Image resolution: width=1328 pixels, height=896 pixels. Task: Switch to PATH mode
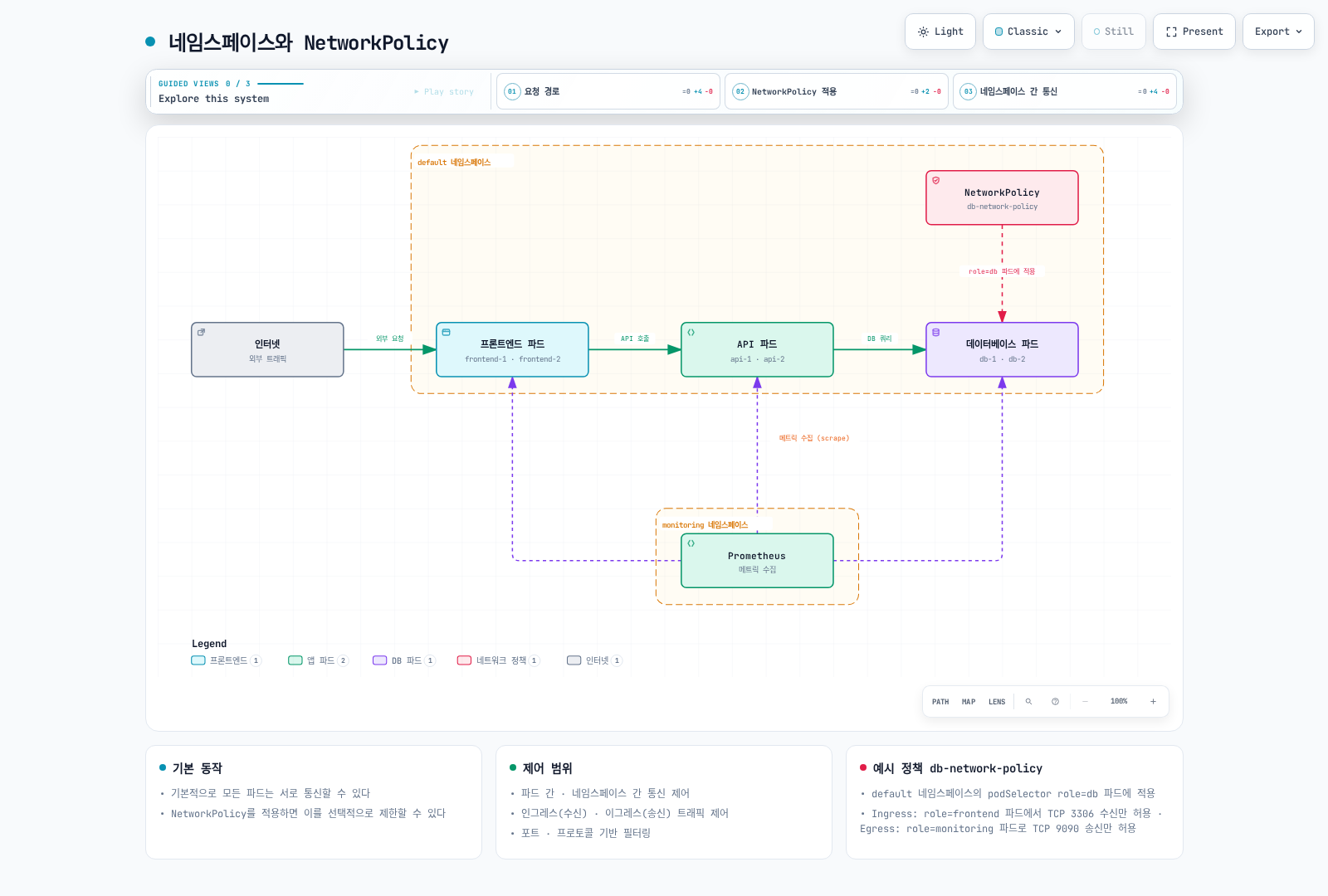coord(940,702)
